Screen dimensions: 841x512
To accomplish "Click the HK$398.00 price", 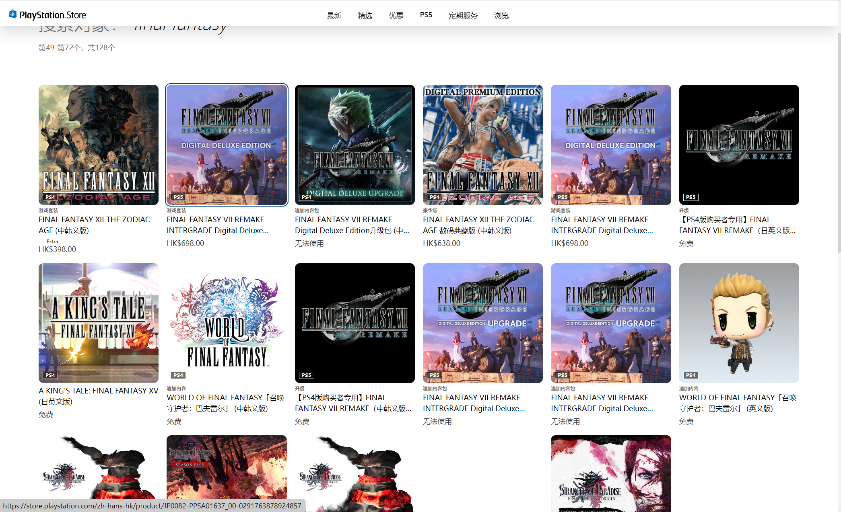I will 57,249.
